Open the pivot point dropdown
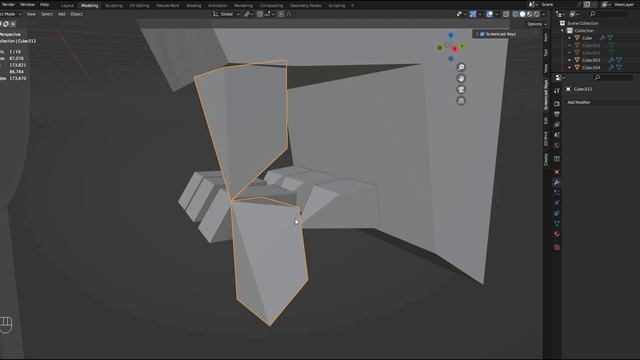The width and height of the screenshot is (640, 360). coord(248,14)
